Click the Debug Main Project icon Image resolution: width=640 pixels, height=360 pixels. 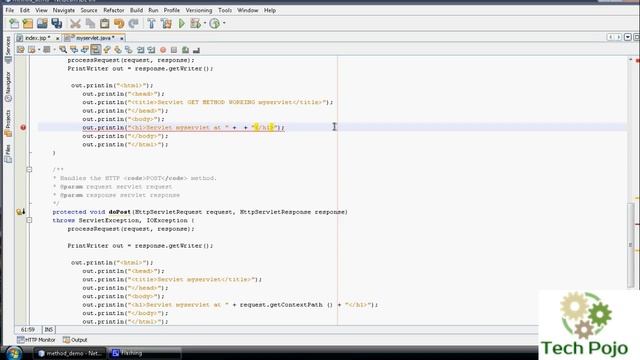coord(196,23)
